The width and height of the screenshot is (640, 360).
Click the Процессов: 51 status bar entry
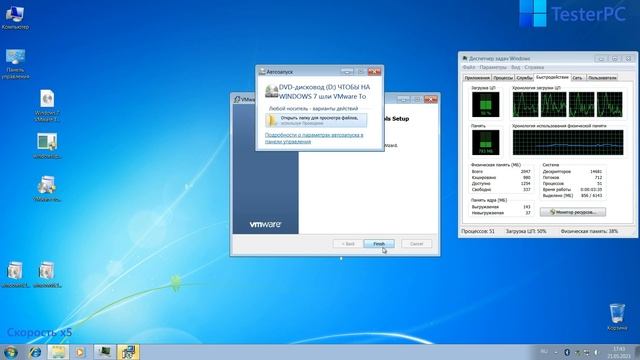coord(478,231)
